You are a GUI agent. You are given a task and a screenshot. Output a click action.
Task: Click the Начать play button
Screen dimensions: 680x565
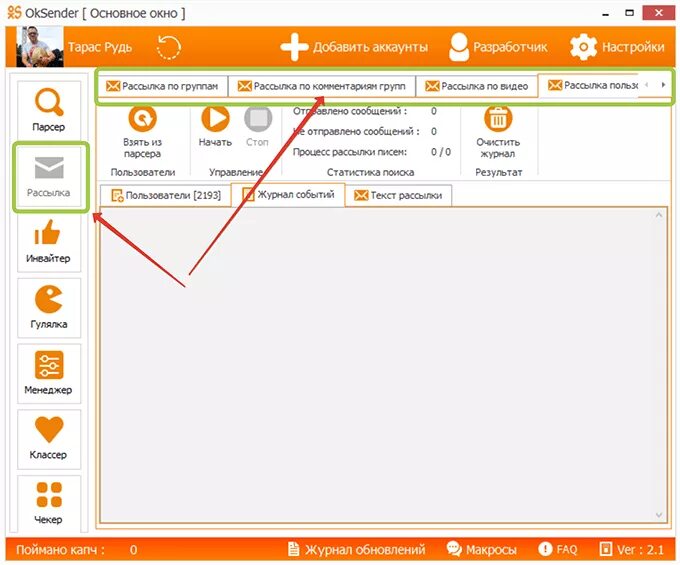point(215,118)
